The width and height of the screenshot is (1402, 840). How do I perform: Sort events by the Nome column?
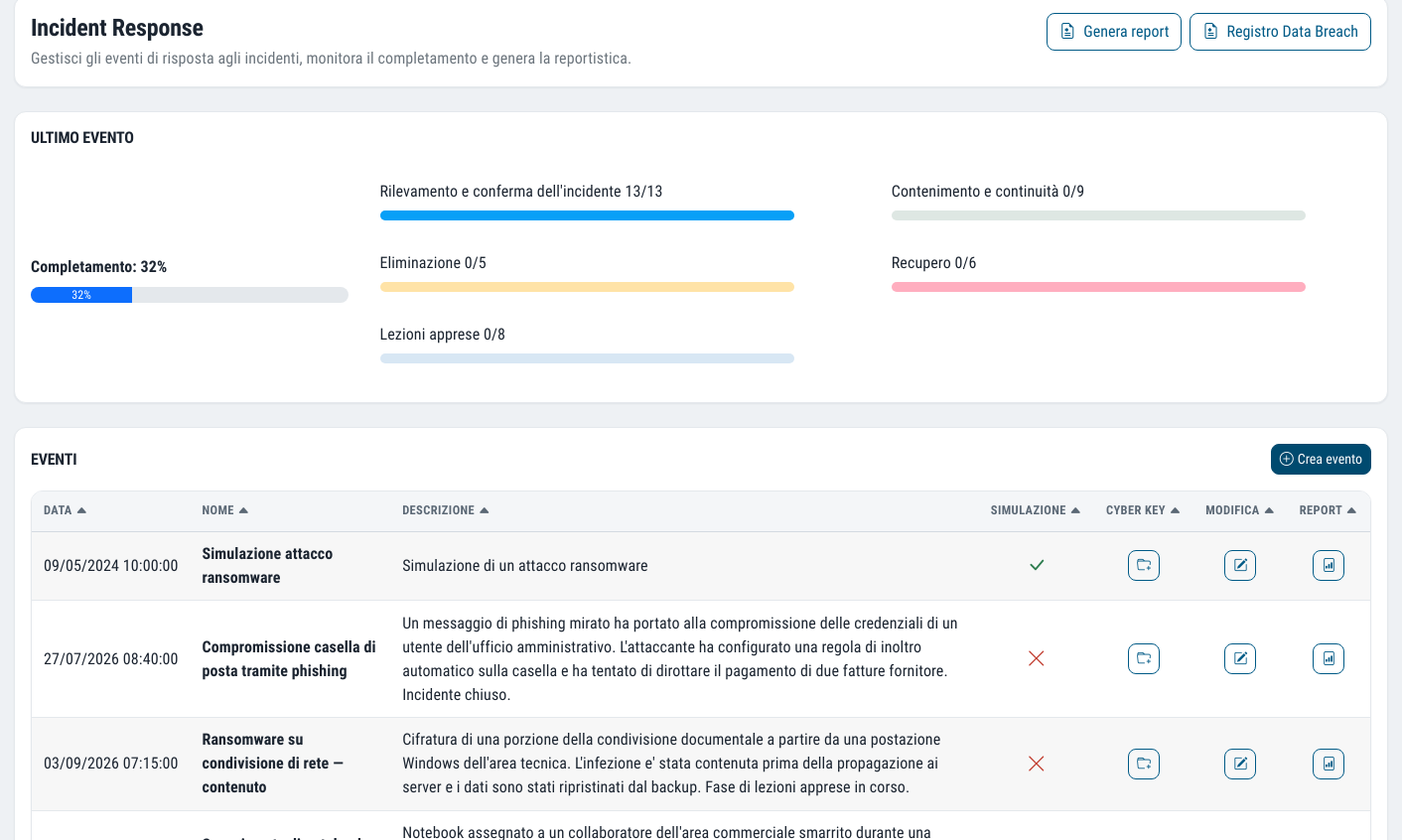[224, 510]
